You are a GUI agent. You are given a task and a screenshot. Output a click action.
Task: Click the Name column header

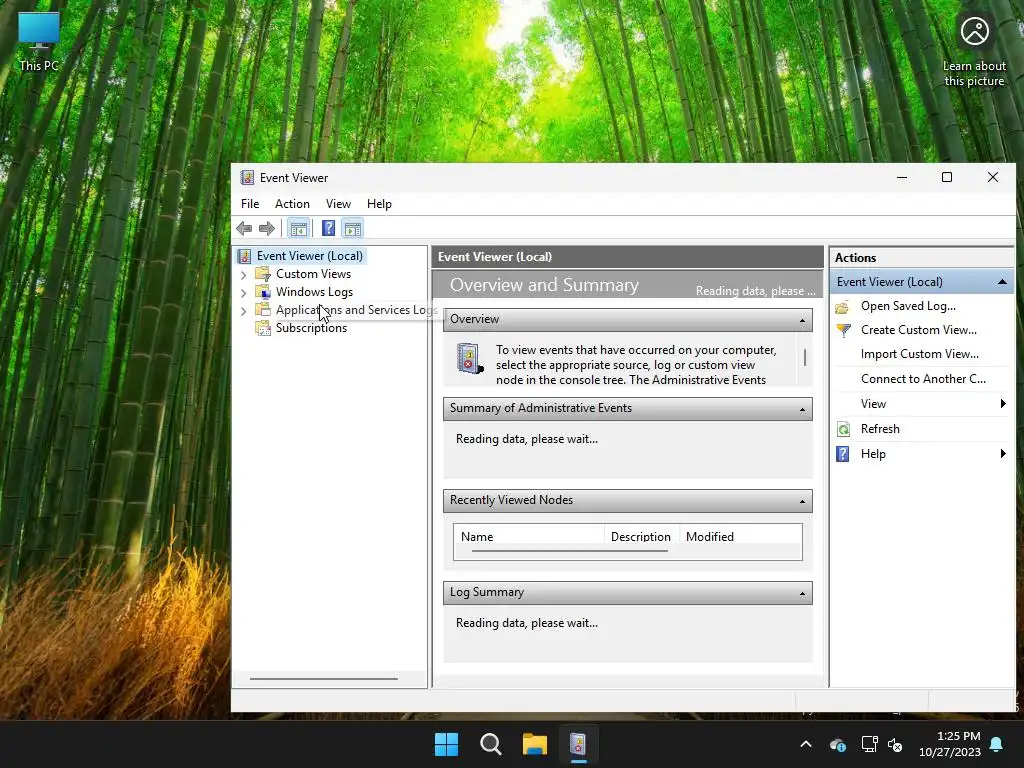tap(529, 536)
